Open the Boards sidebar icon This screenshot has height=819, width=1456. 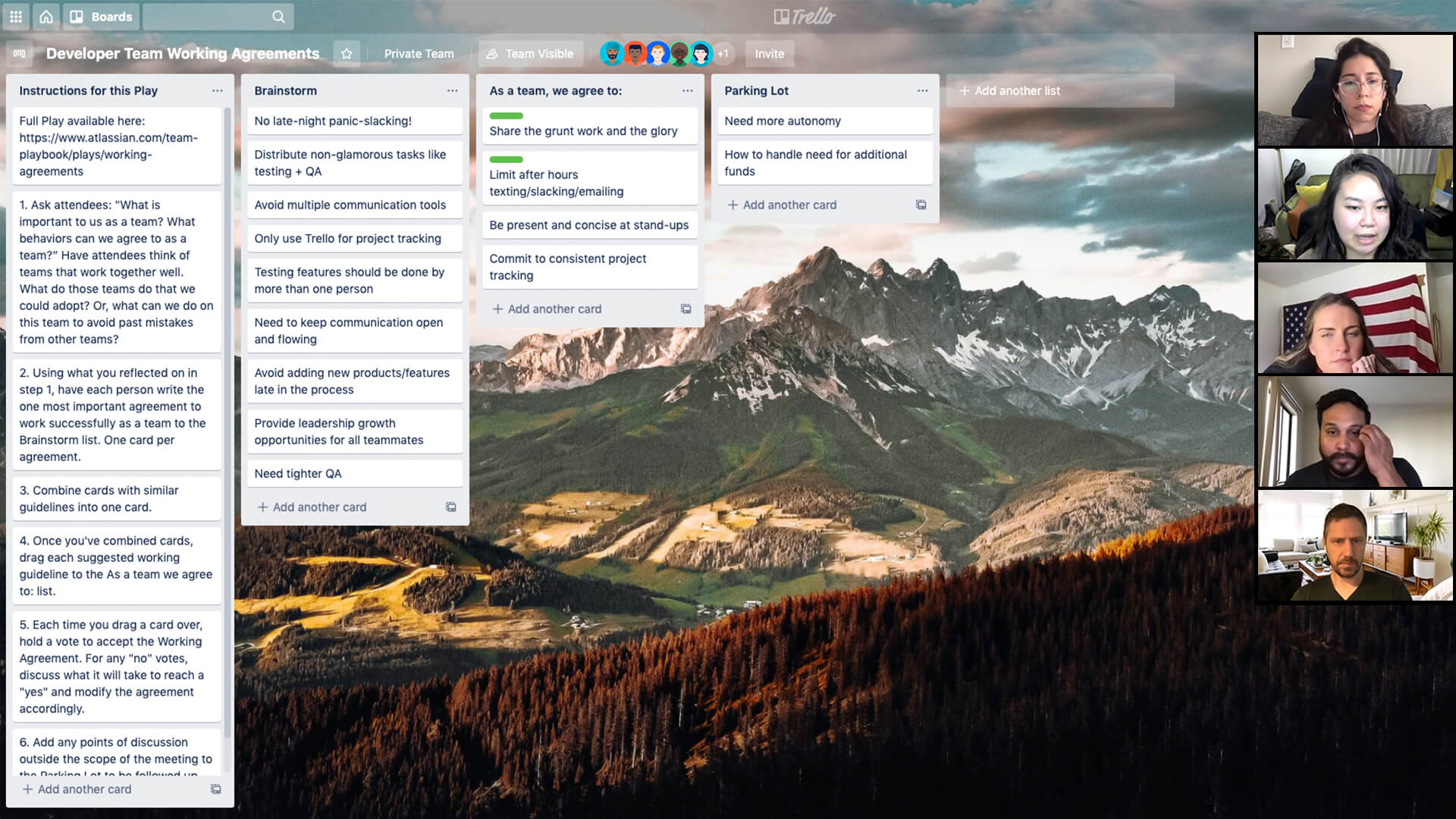[78, 16]
